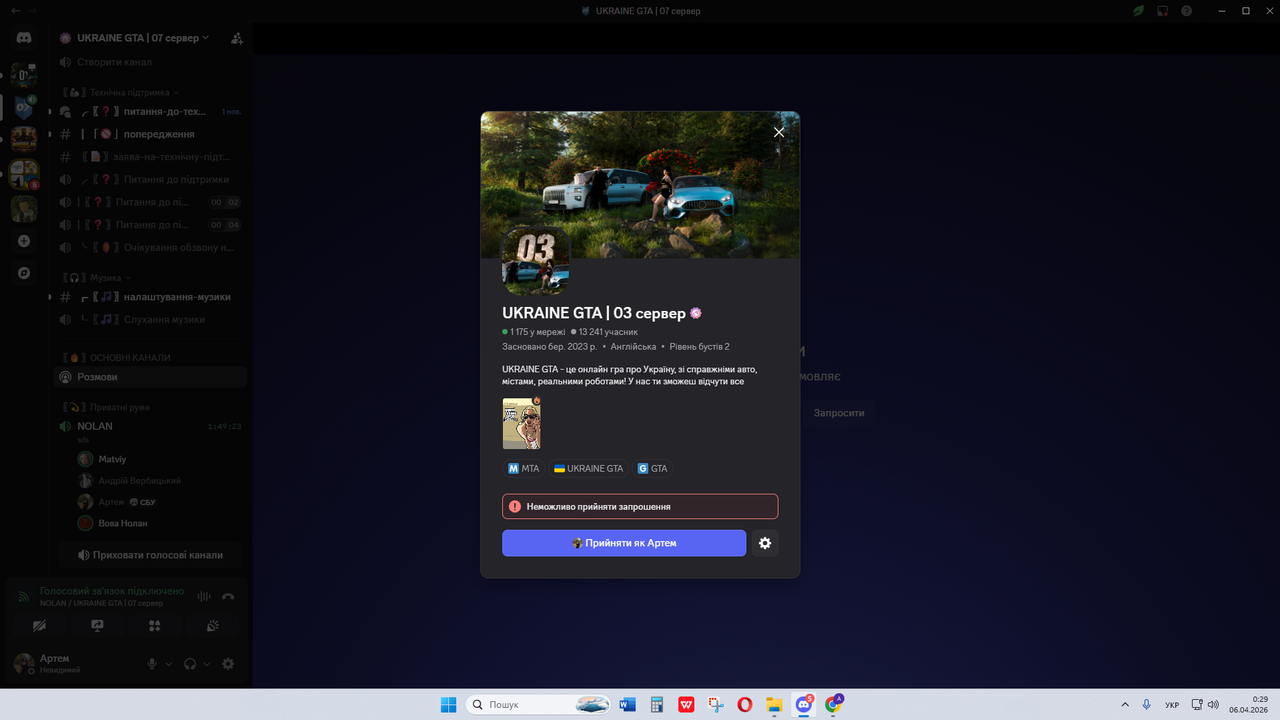Mute the microphone
This screenshot has width=1280, height=720.
click(152, 664)
